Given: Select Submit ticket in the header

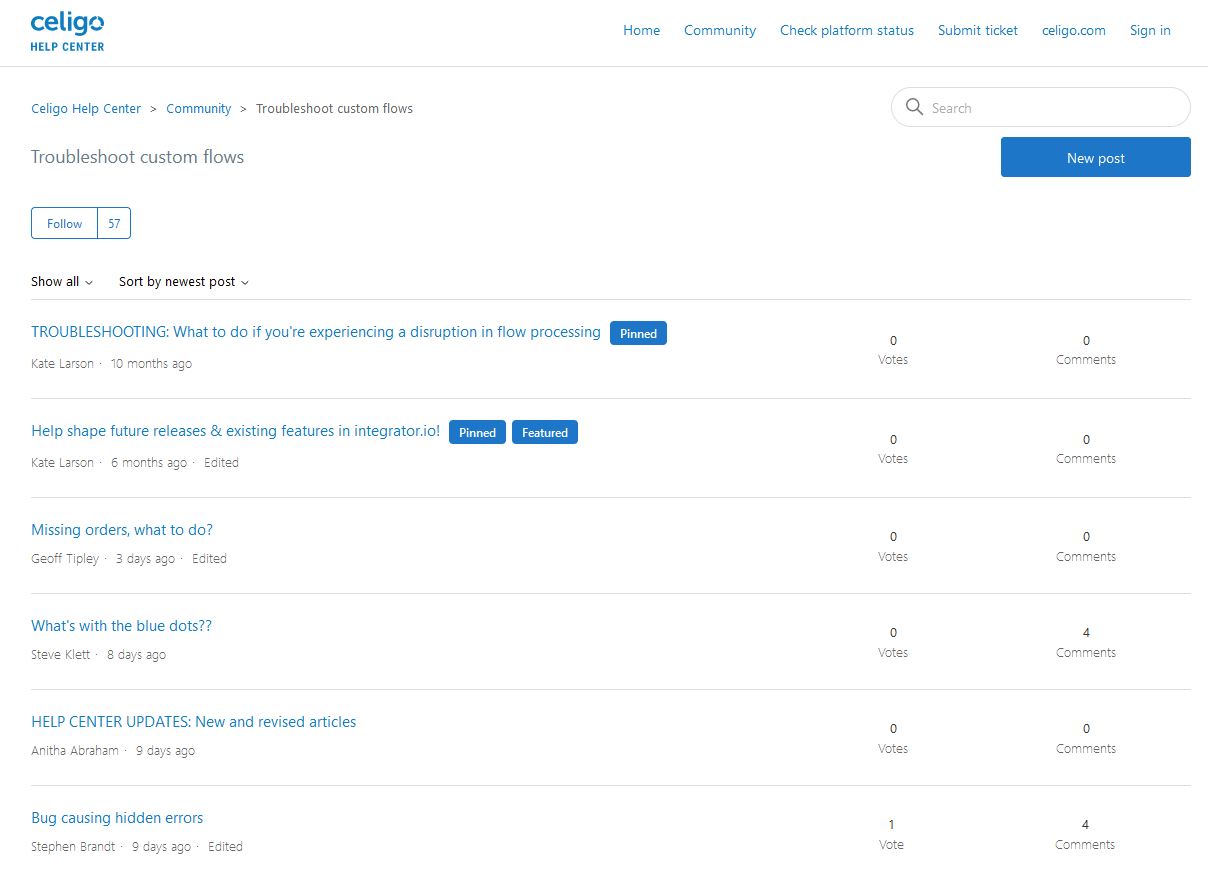Looking at the screenshot, I should pyautogui.click(x=977, y=31).
